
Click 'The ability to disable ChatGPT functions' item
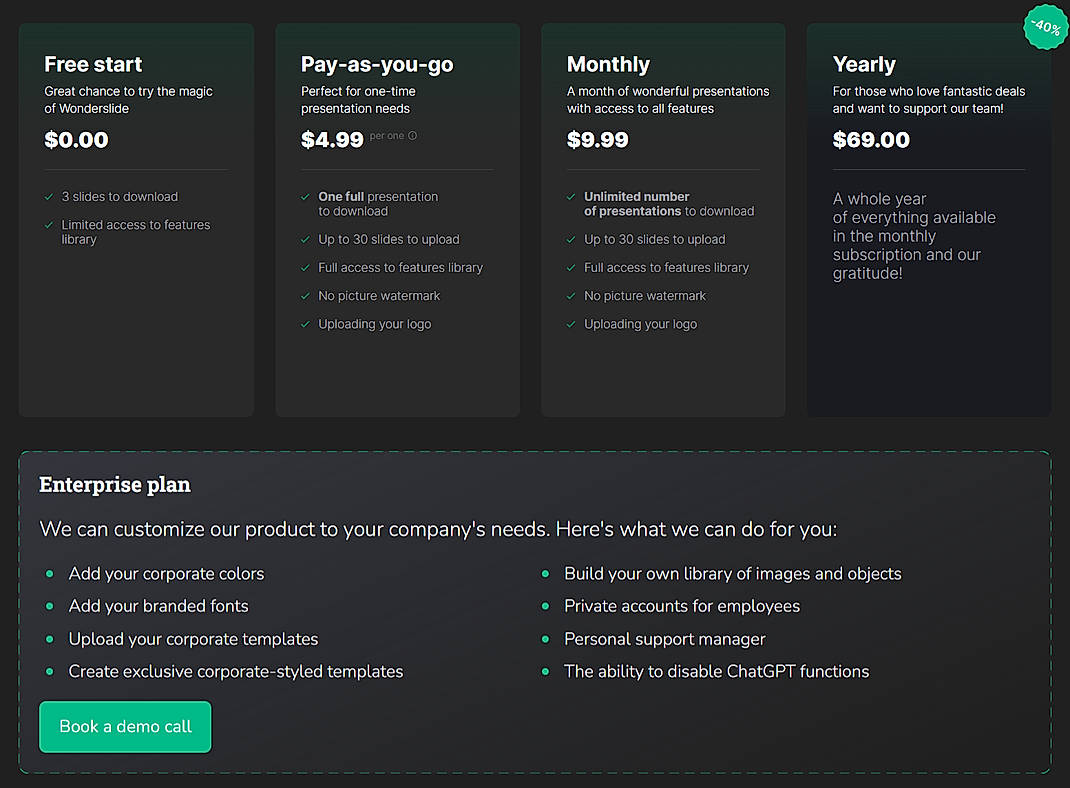click(x=716, y=671)
